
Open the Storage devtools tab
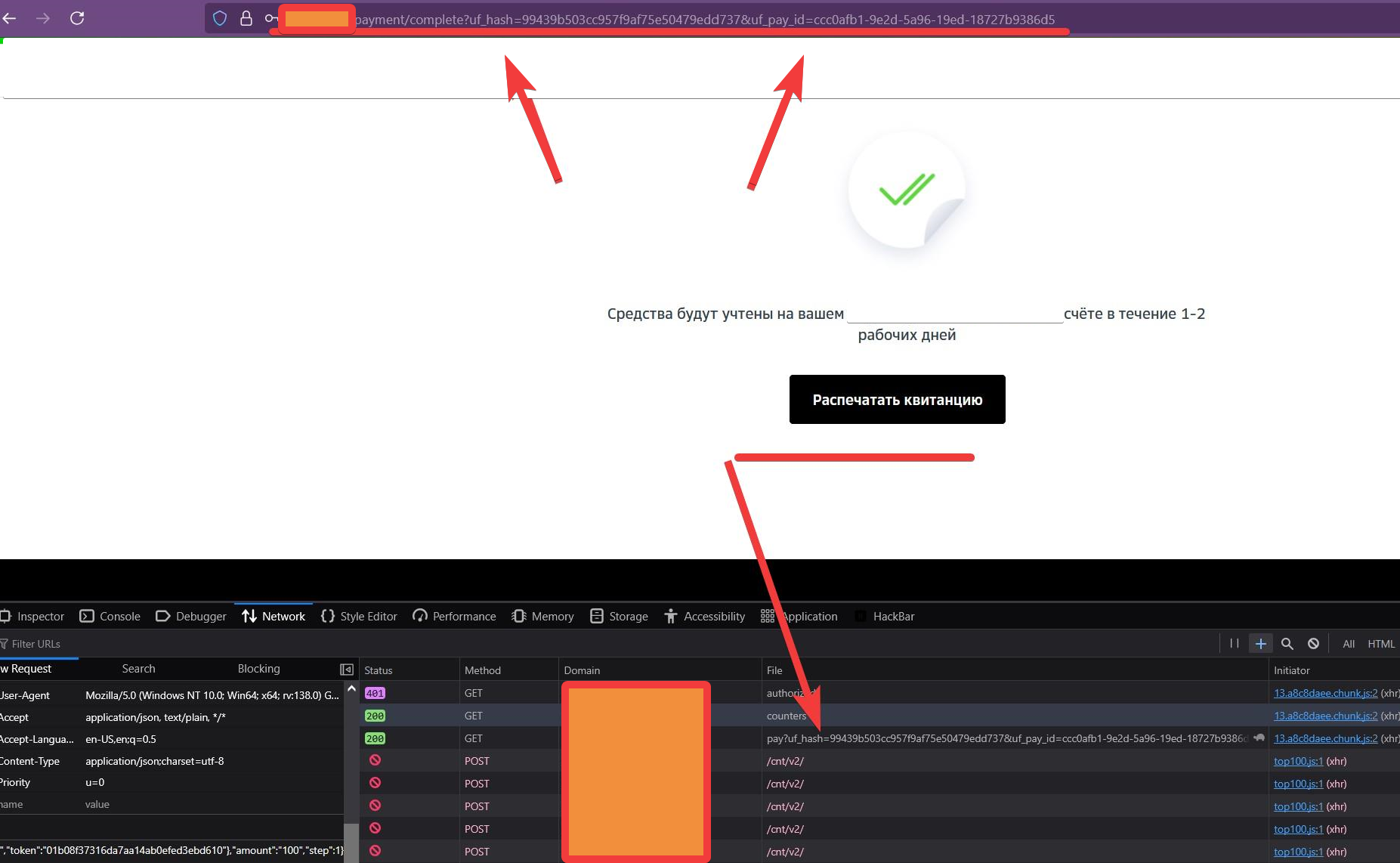click(x=619, y=617)
